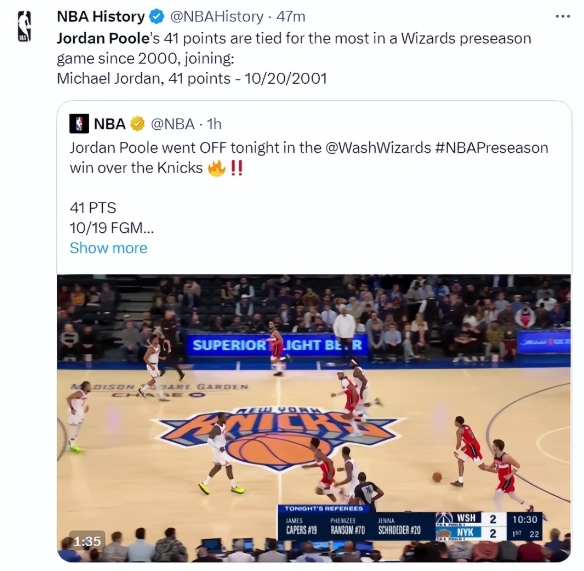Open the 1h timestamp on quoted tweet
Viewport: 584px width, 571px height.
pyautogui.click(x=214, y=124)
